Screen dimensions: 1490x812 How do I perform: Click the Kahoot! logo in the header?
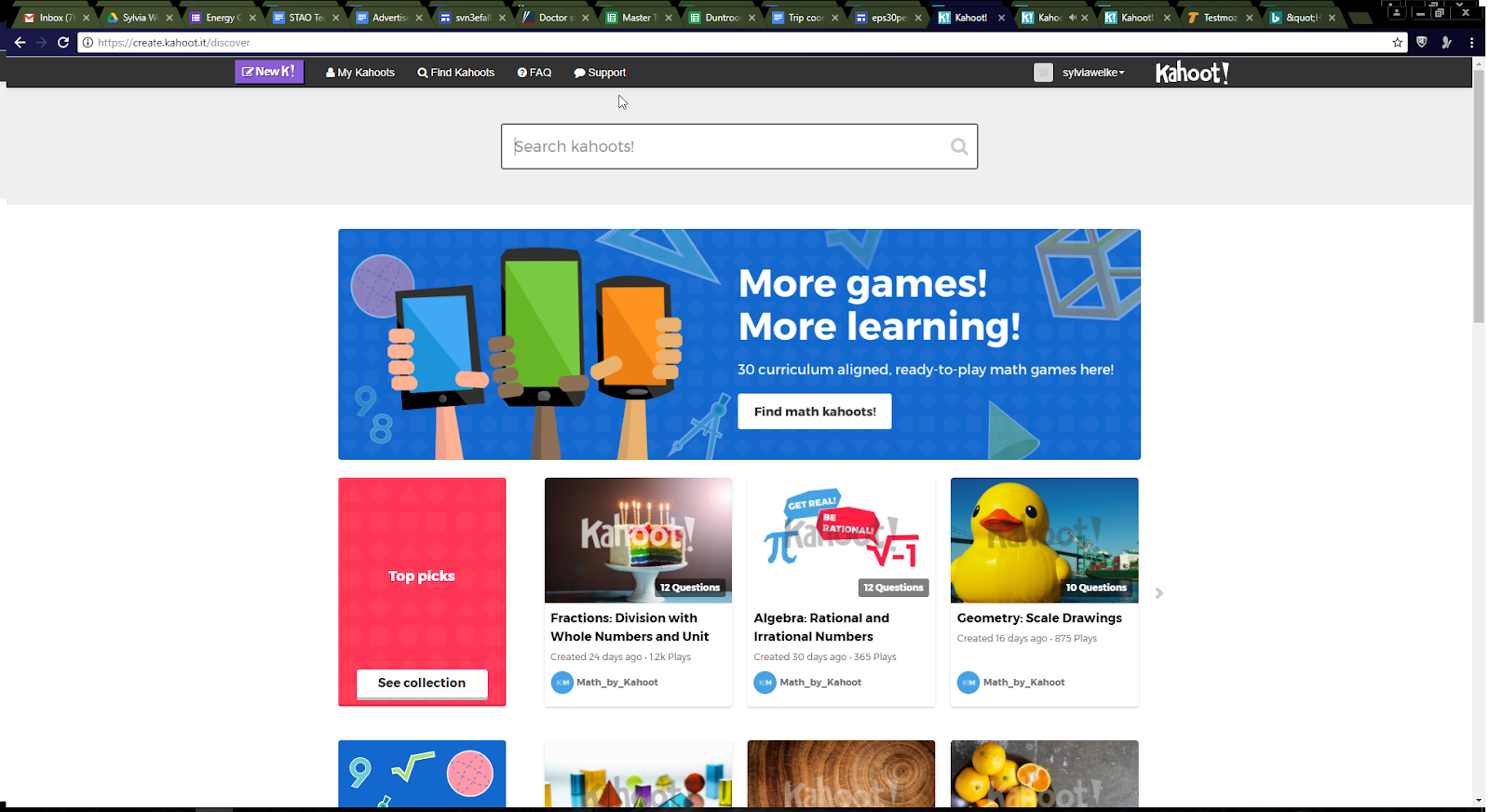(1192, 73)
